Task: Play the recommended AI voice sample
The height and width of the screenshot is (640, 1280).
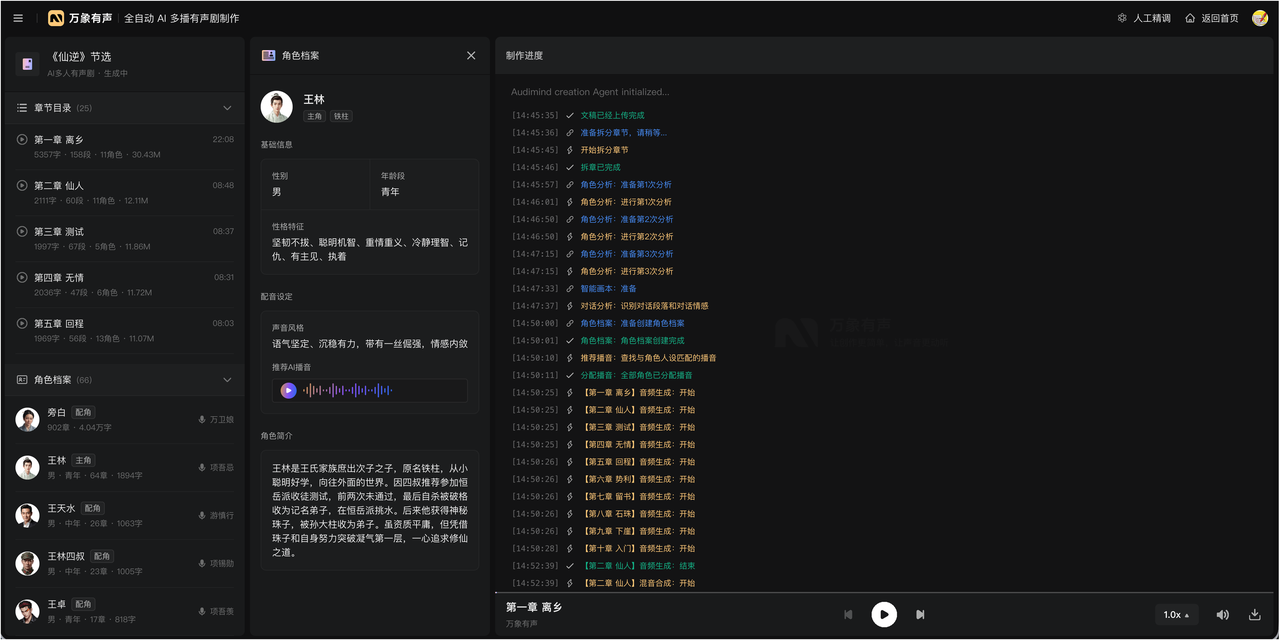Action: (289, 391)
